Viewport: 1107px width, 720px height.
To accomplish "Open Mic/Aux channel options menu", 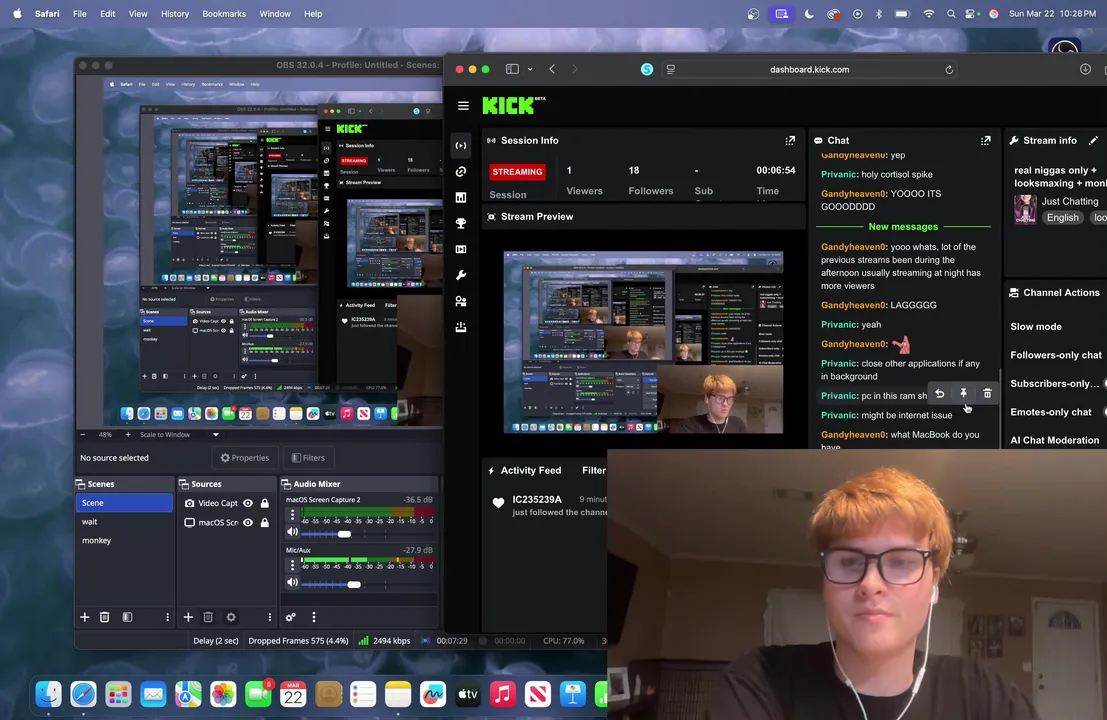I will pyautogui.click(x=292, y=565).
